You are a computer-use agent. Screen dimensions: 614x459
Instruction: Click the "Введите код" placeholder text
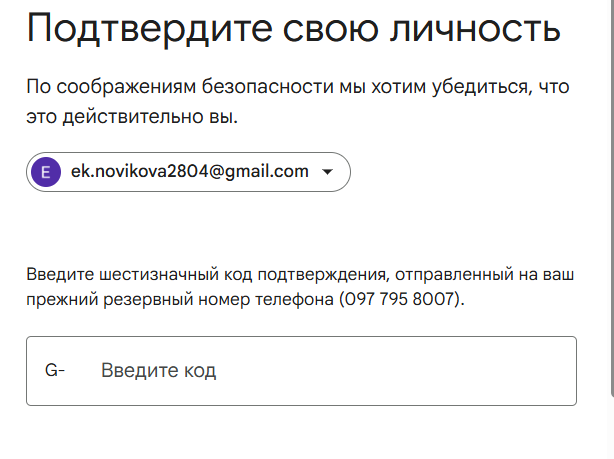[158, 371]
